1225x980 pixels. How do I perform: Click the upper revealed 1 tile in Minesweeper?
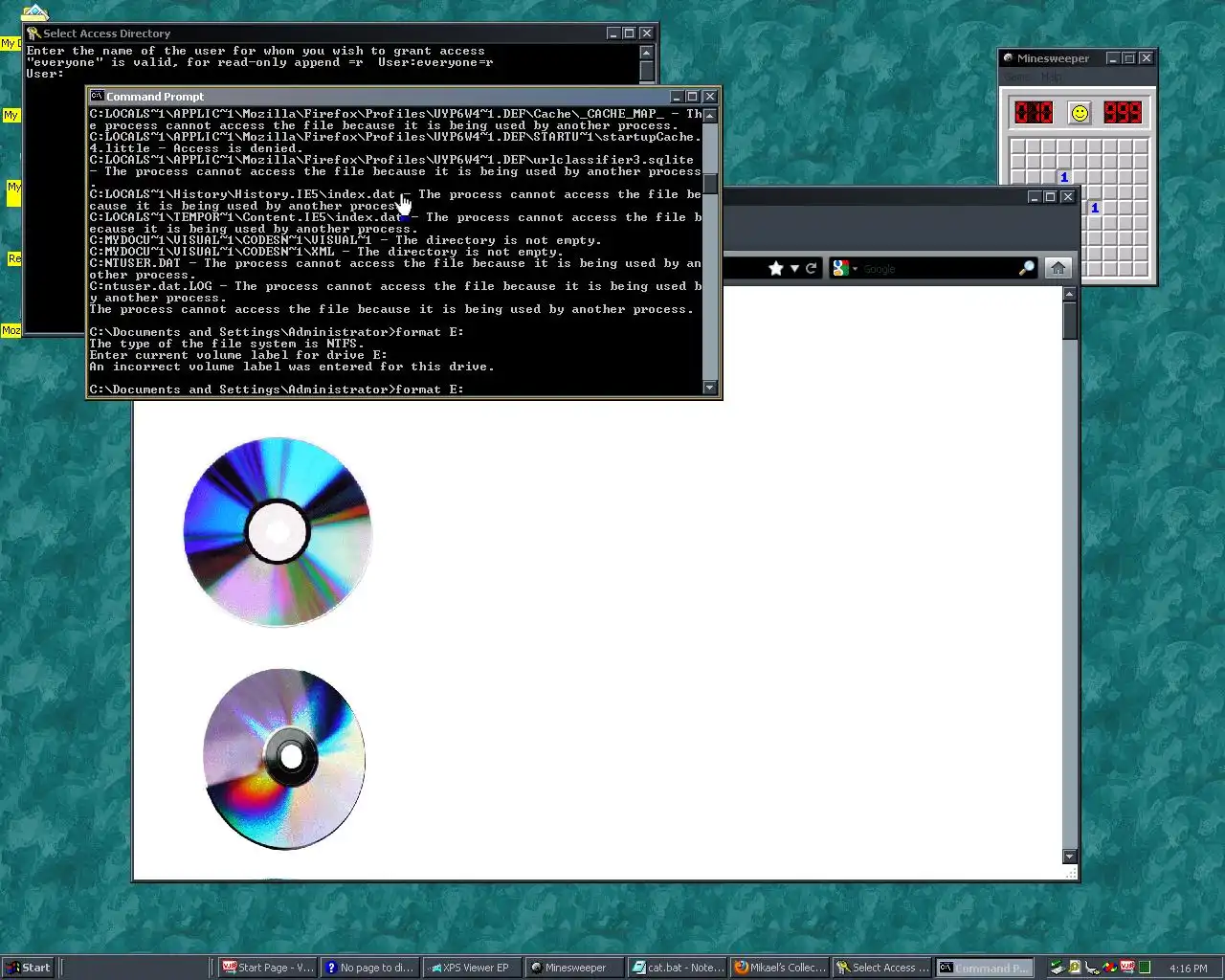coord(1063,177)
